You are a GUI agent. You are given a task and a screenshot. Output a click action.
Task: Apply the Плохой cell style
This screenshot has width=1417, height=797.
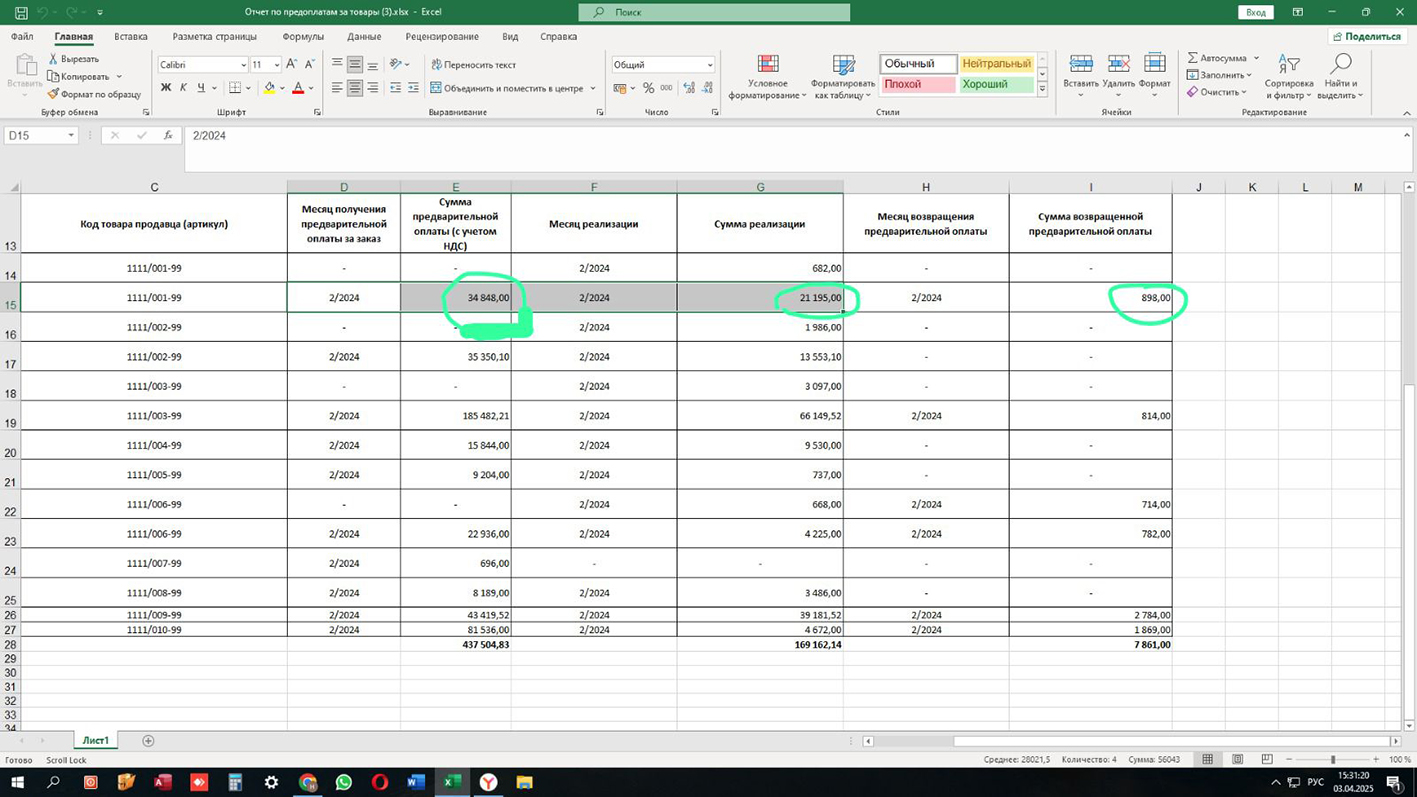[x=917, y=85]
